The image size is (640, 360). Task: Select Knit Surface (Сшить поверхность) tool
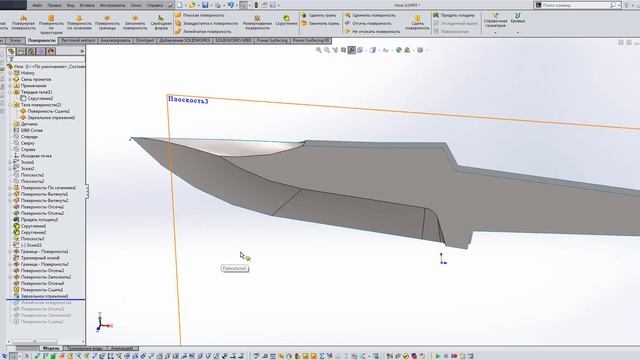pos(417,23)
